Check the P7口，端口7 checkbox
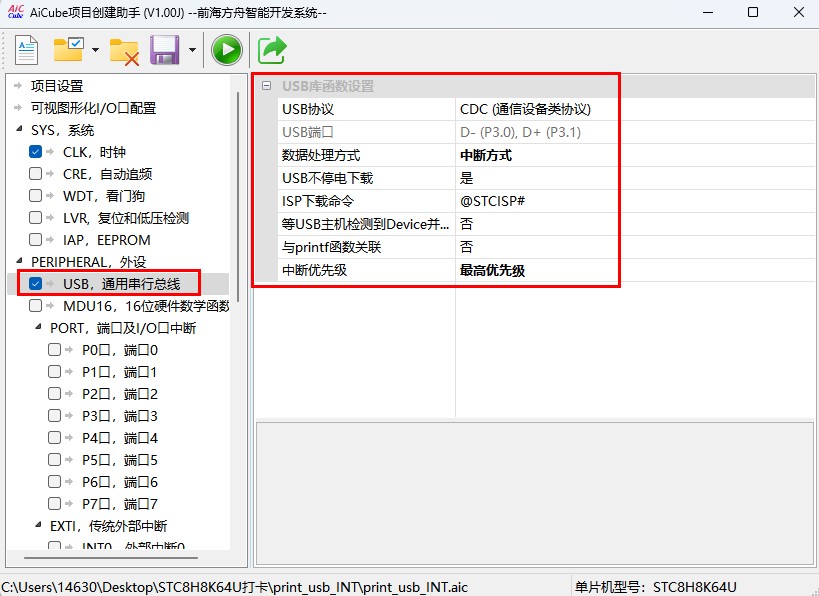This screenshot has height=596, width=819. coord(54,504)
